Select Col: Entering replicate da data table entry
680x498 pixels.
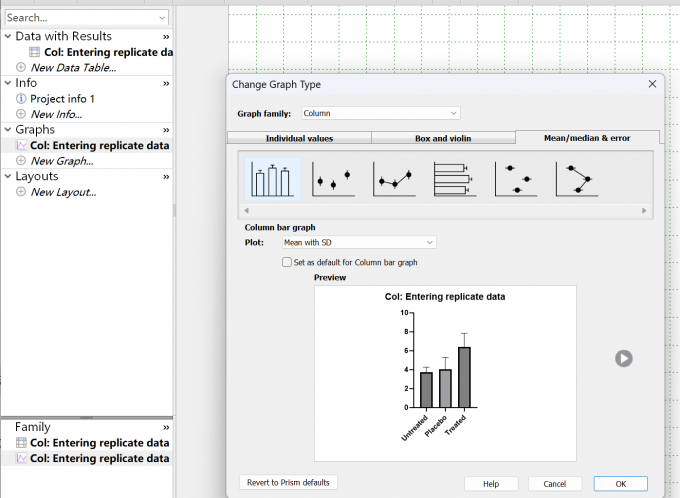tap(108, 52)
